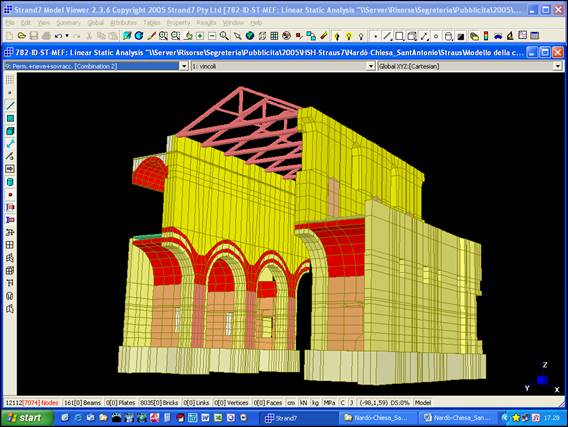Toggle beam display line in top toolbar
Image resolution: width=568 pixels, height=427 pixels.
387,36
